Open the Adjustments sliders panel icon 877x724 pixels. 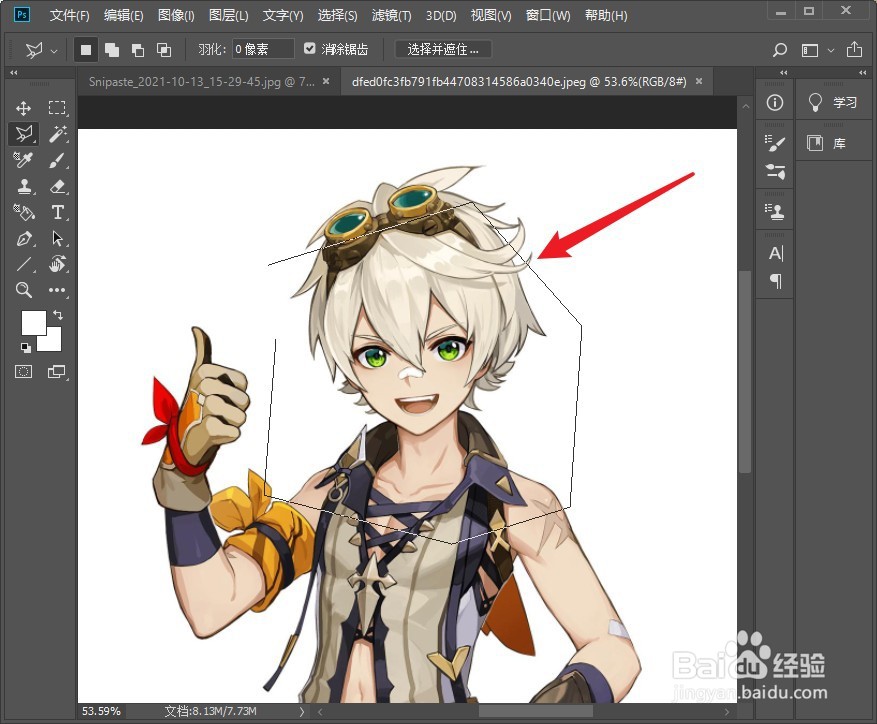point(775,171)
